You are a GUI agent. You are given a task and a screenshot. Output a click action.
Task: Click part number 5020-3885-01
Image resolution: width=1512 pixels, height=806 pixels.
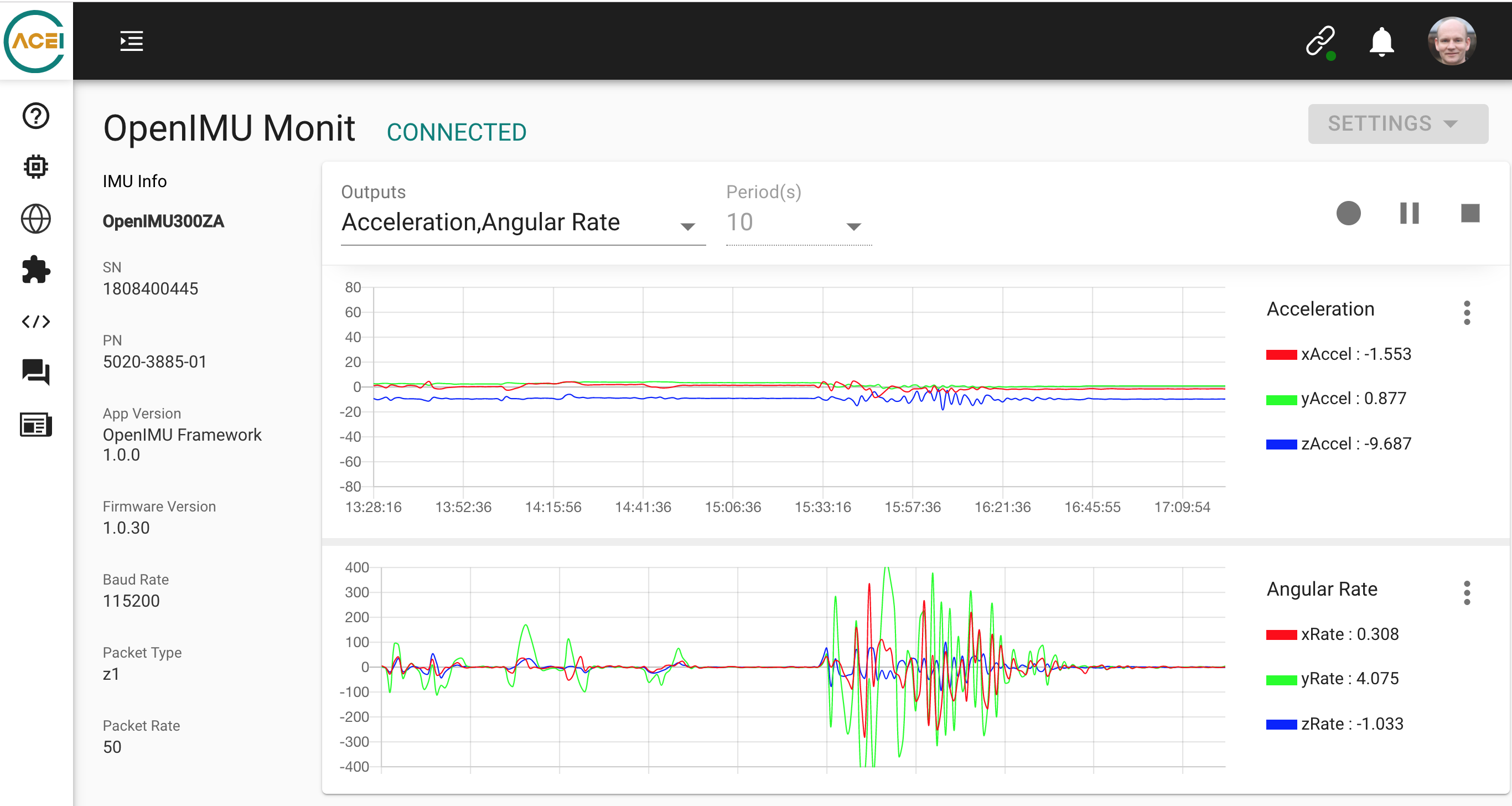[x=154, y=361]
